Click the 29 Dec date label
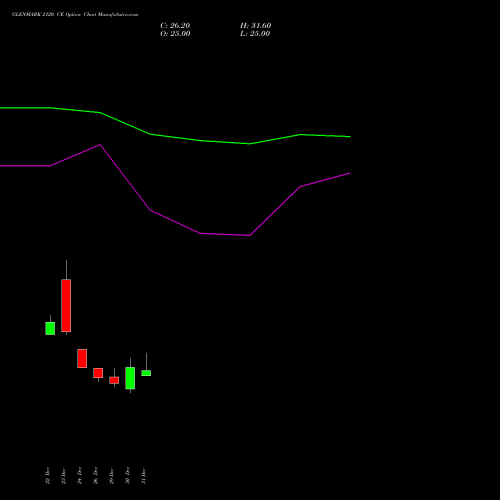500x500 pixels. [112, 476]
